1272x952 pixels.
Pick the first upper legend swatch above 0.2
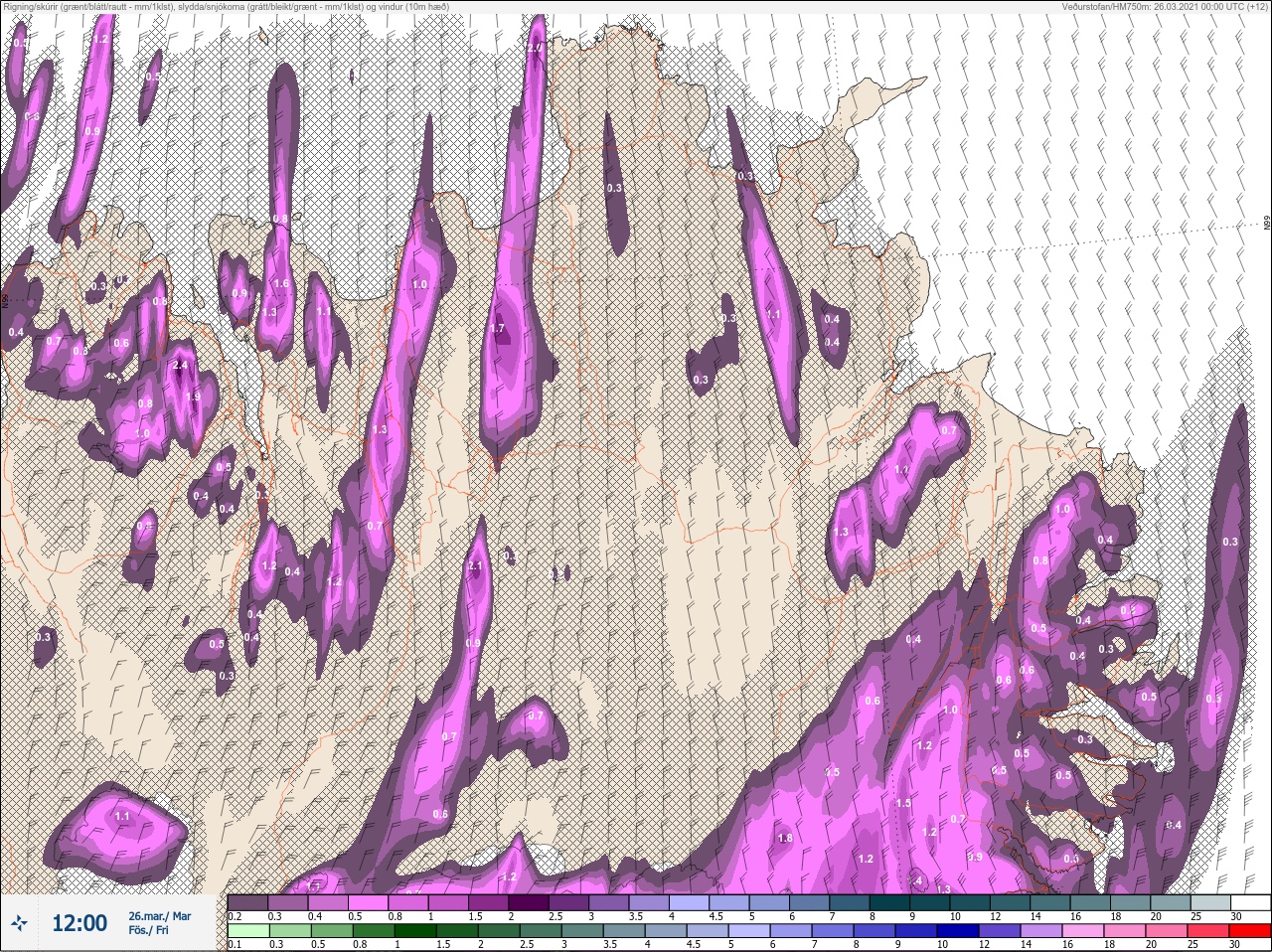point(247,902)
